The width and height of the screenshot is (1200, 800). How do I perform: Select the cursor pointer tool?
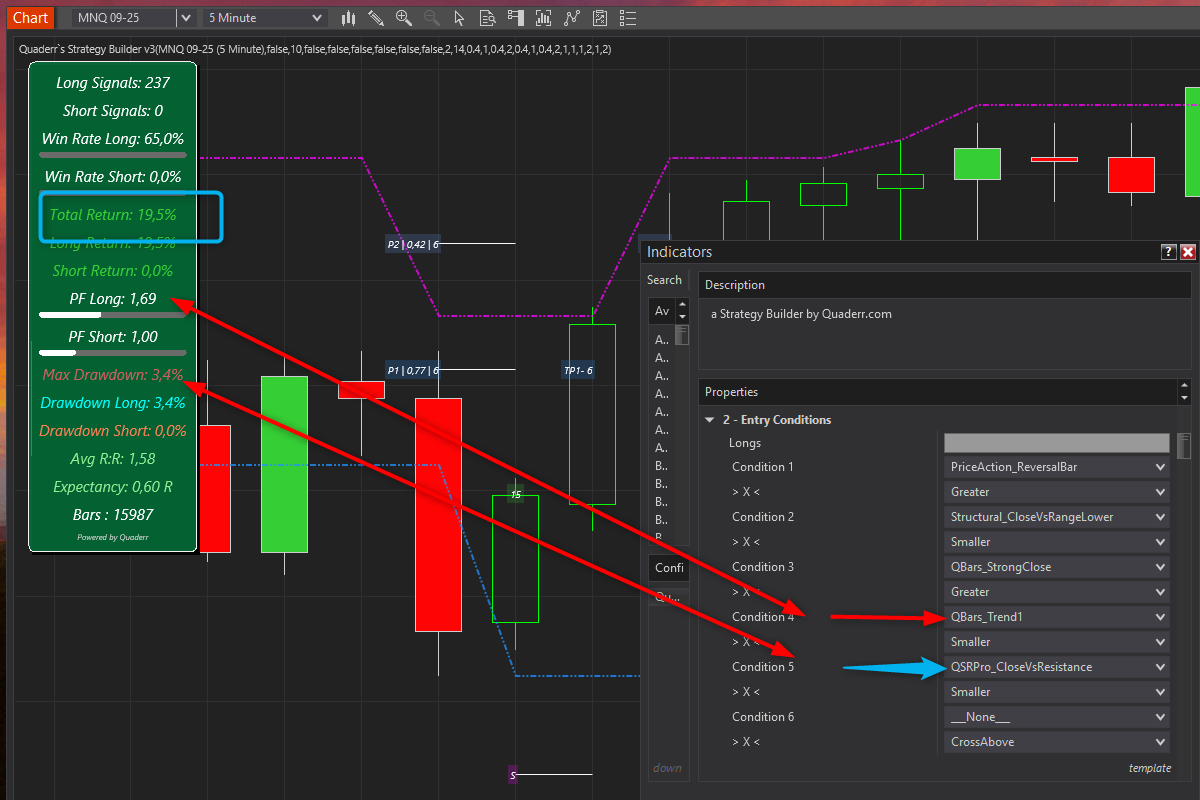(x=459, y=18)
